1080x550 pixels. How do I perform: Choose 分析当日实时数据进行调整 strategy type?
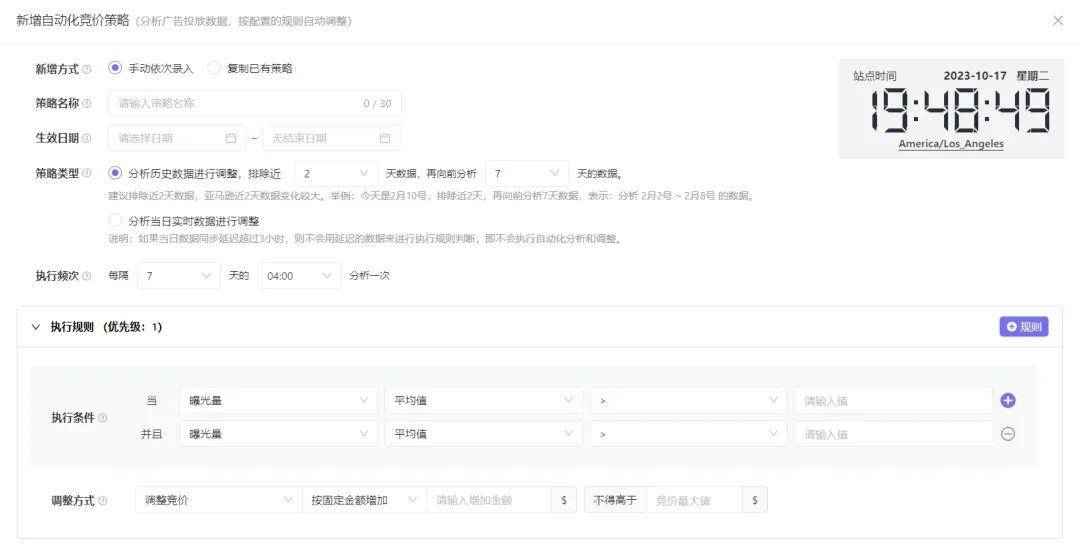point(115,221)
